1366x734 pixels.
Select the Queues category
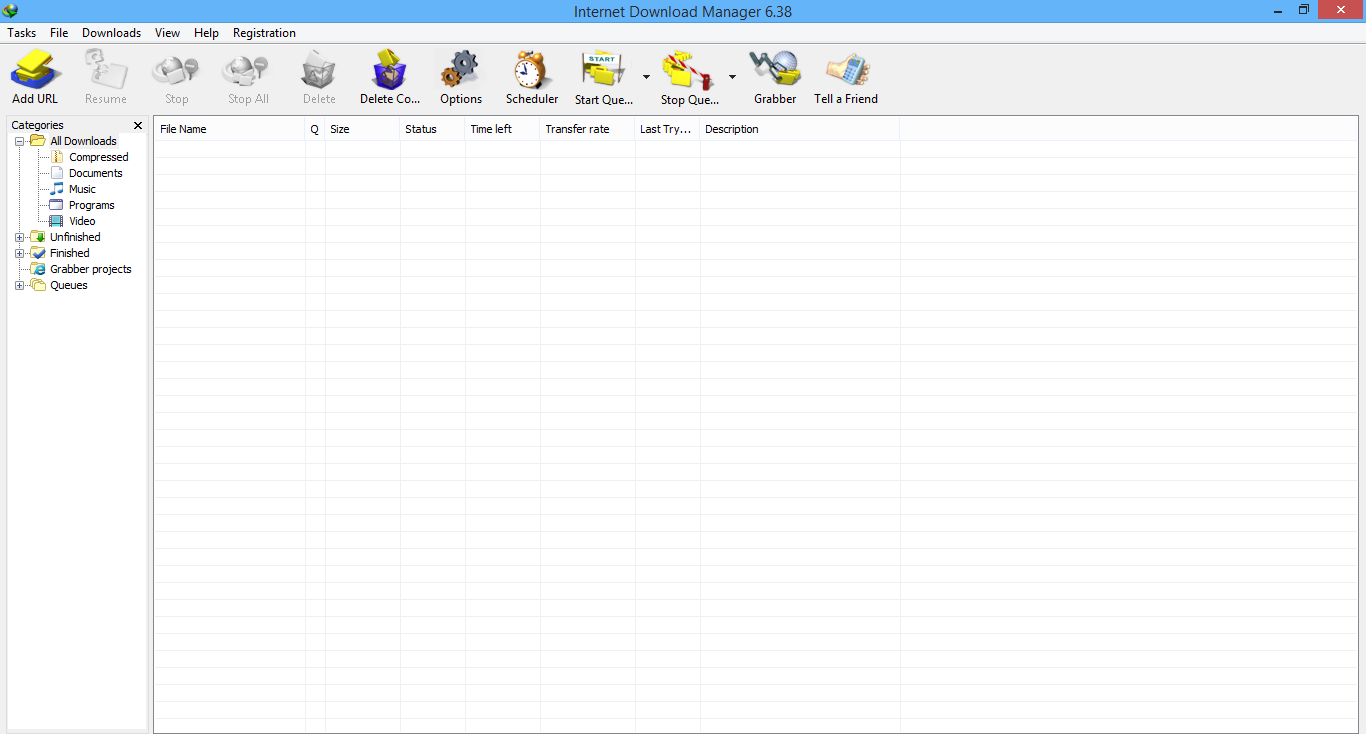[68, 285]
